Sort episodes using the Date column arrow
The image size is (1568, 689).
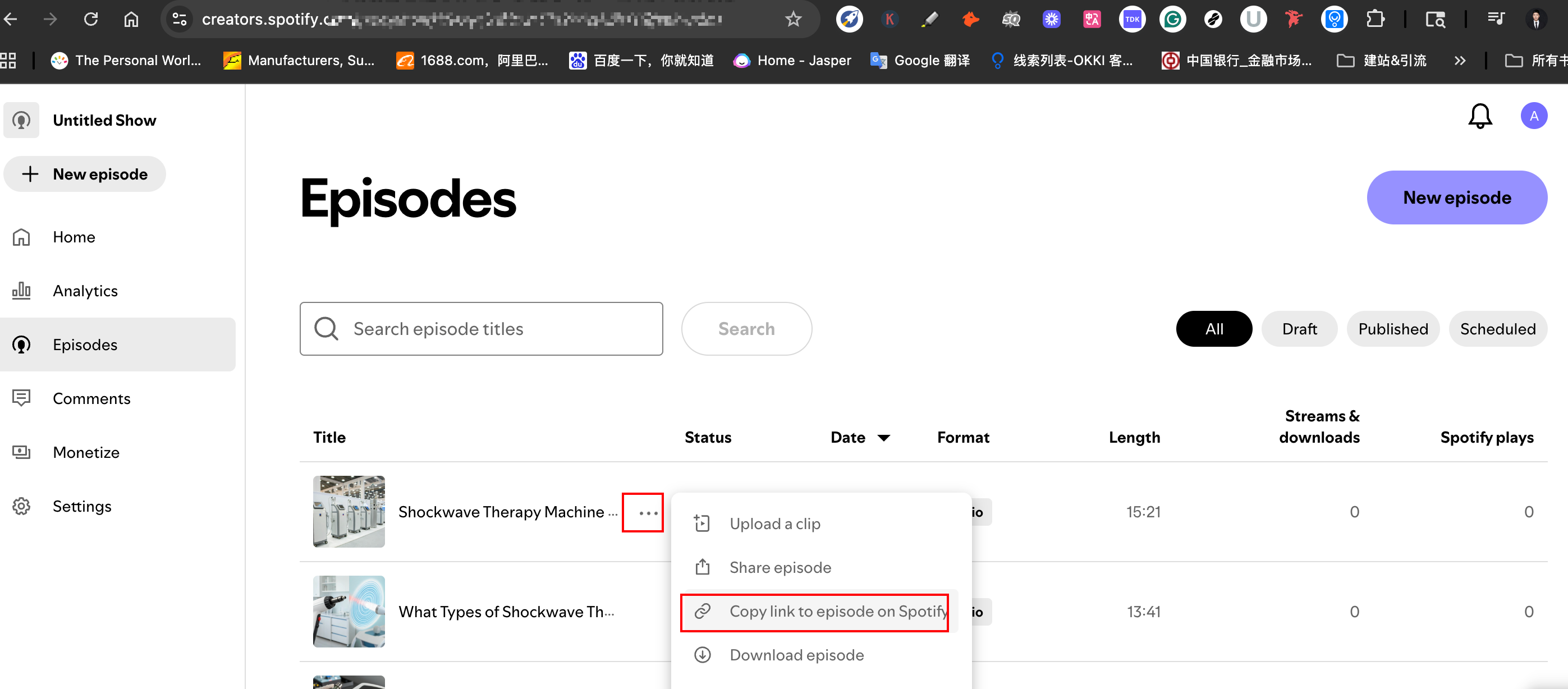click(884, 438)
